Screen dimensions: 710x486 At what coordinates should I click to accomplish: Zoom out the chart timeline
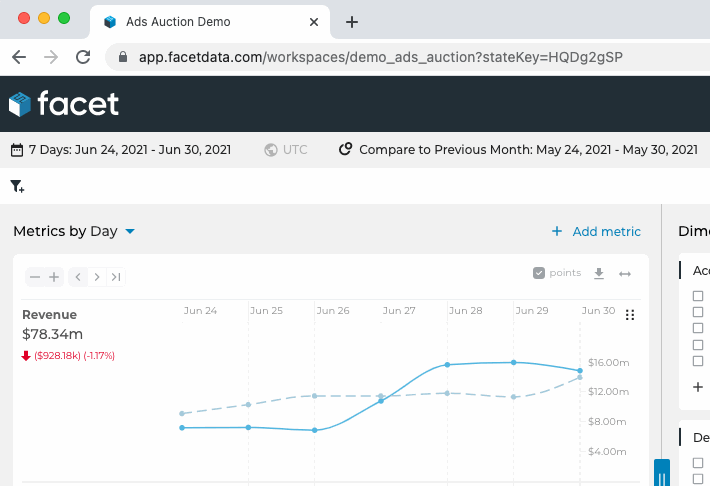(35, 277)
